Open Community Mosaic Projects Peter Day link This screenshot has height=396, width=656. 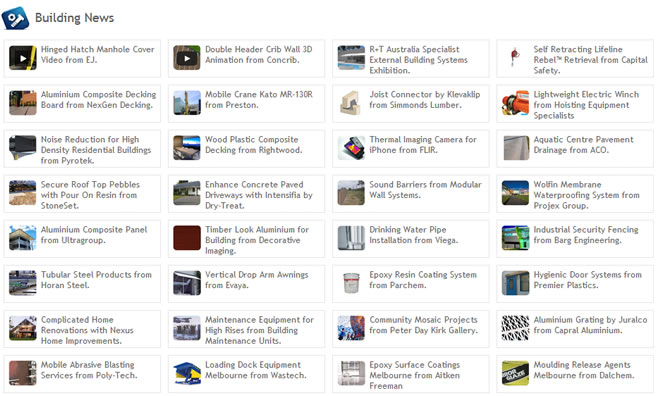point(423,325)
